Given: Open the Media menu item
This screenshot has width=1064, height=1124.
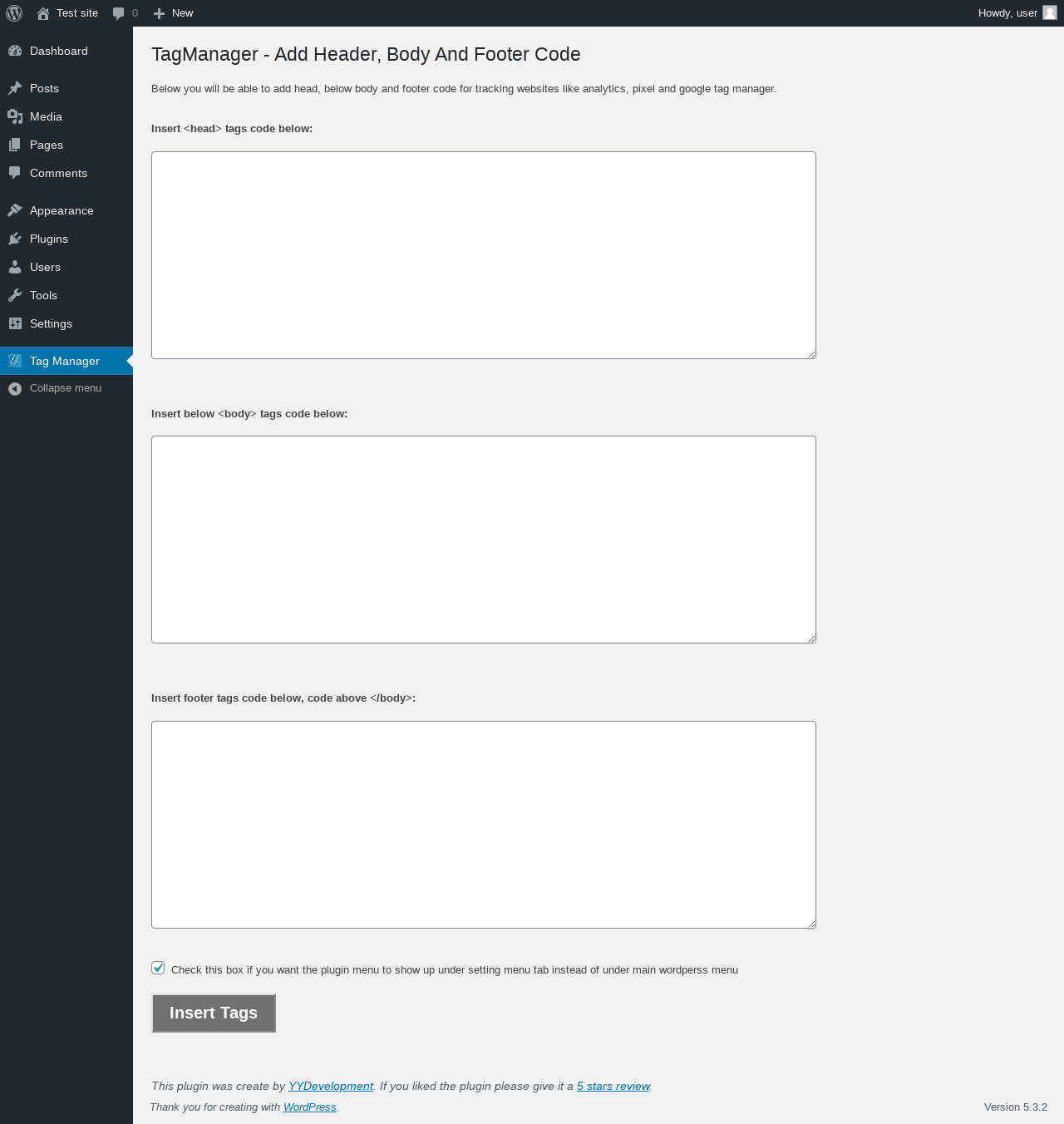Looking at the screenshot, I should tap(66, 116).
